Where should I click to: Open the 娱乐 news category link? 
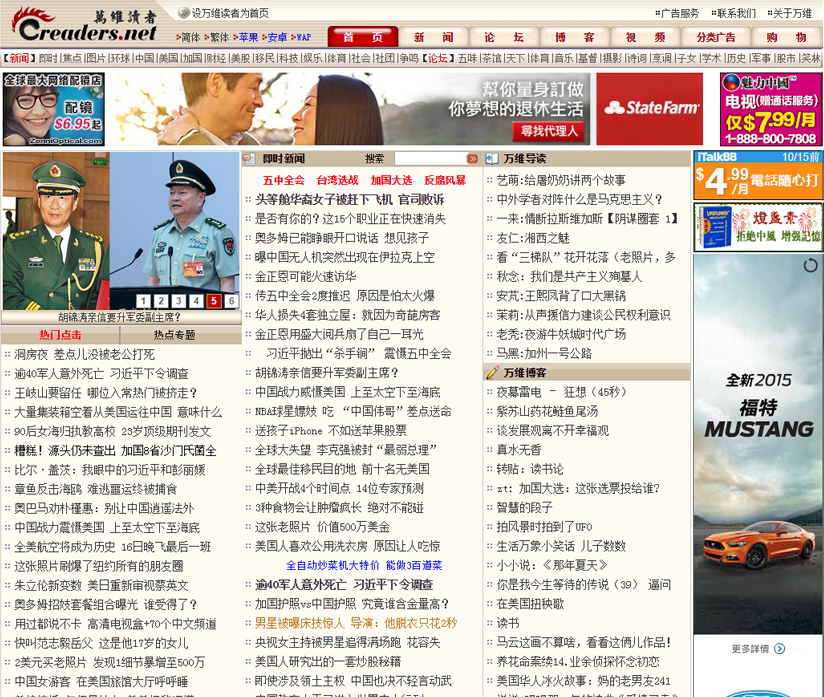click(313, 58)
